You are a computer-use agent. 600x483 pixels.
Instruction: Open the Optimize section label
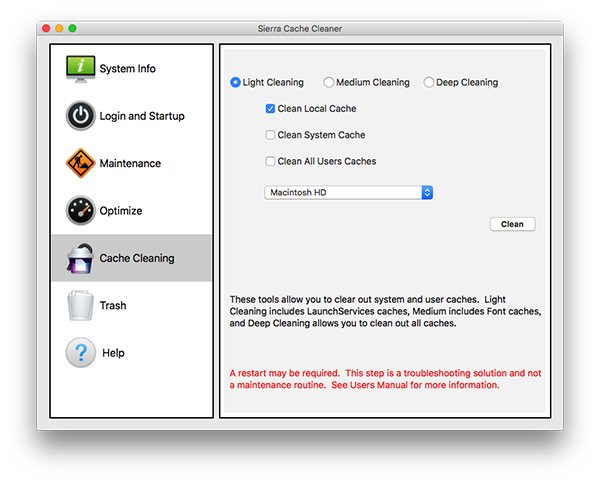[x=121, y=211]
